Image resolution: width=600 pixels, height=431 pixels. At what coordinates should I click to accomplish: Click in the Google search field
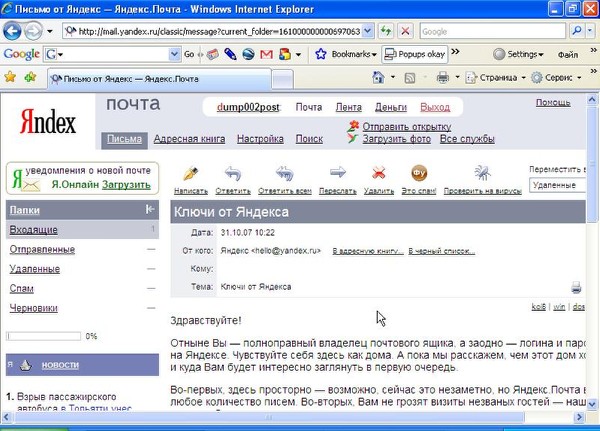click(492, 31)
